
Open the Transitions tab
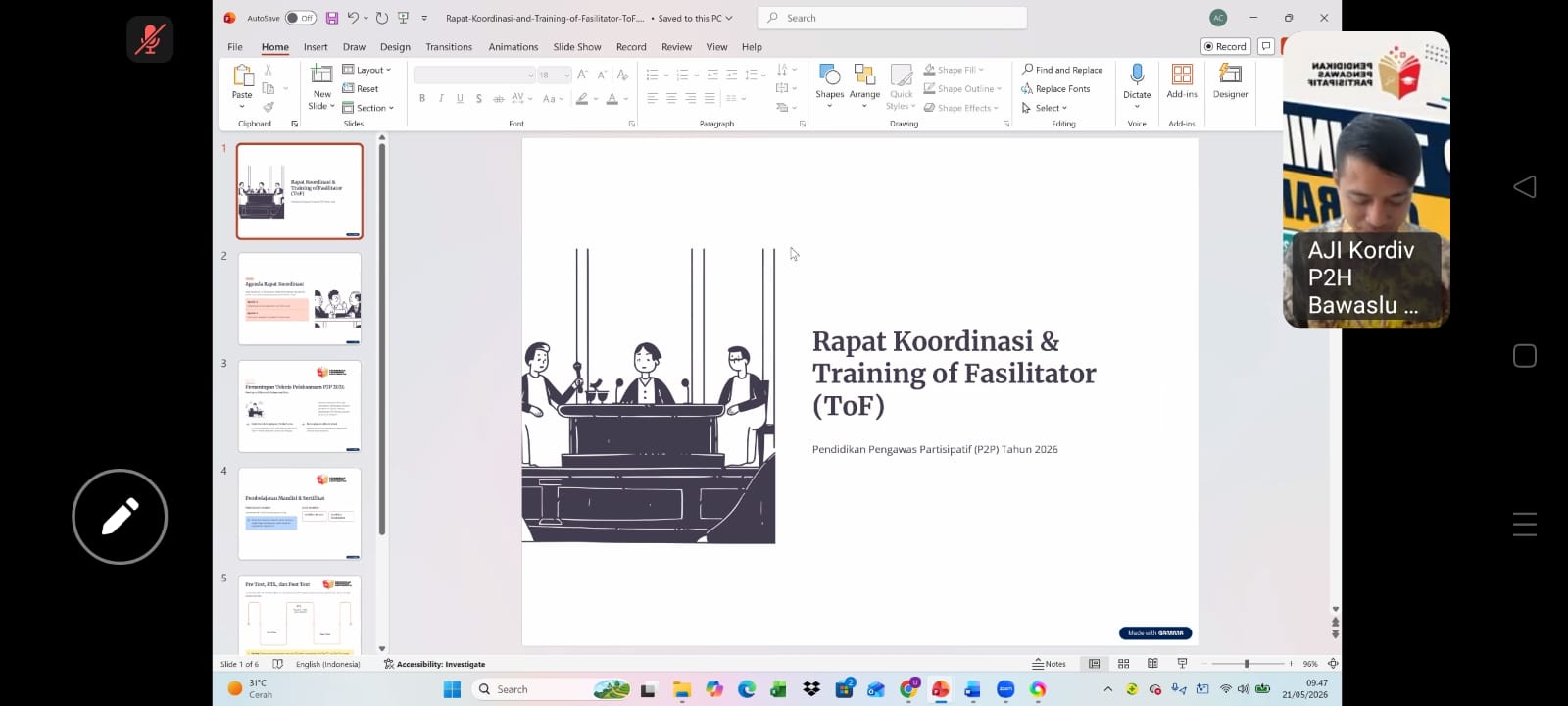[449, 47]
